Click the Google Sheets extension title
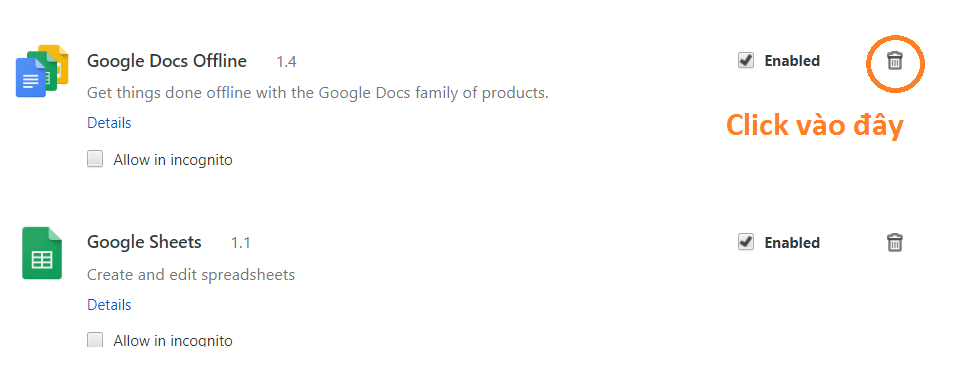 (144, 242)
